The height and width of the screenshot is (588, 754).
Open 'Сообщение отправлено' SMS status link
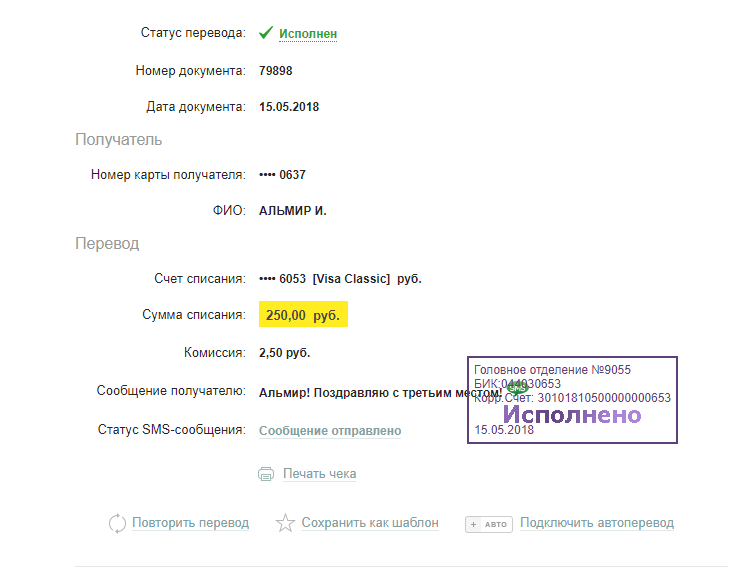[x=330, y=431]
